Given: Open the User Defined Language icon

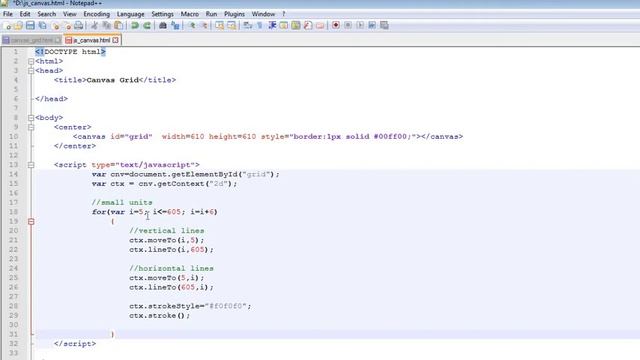Looking at the screenshot, I should point(284,26).
